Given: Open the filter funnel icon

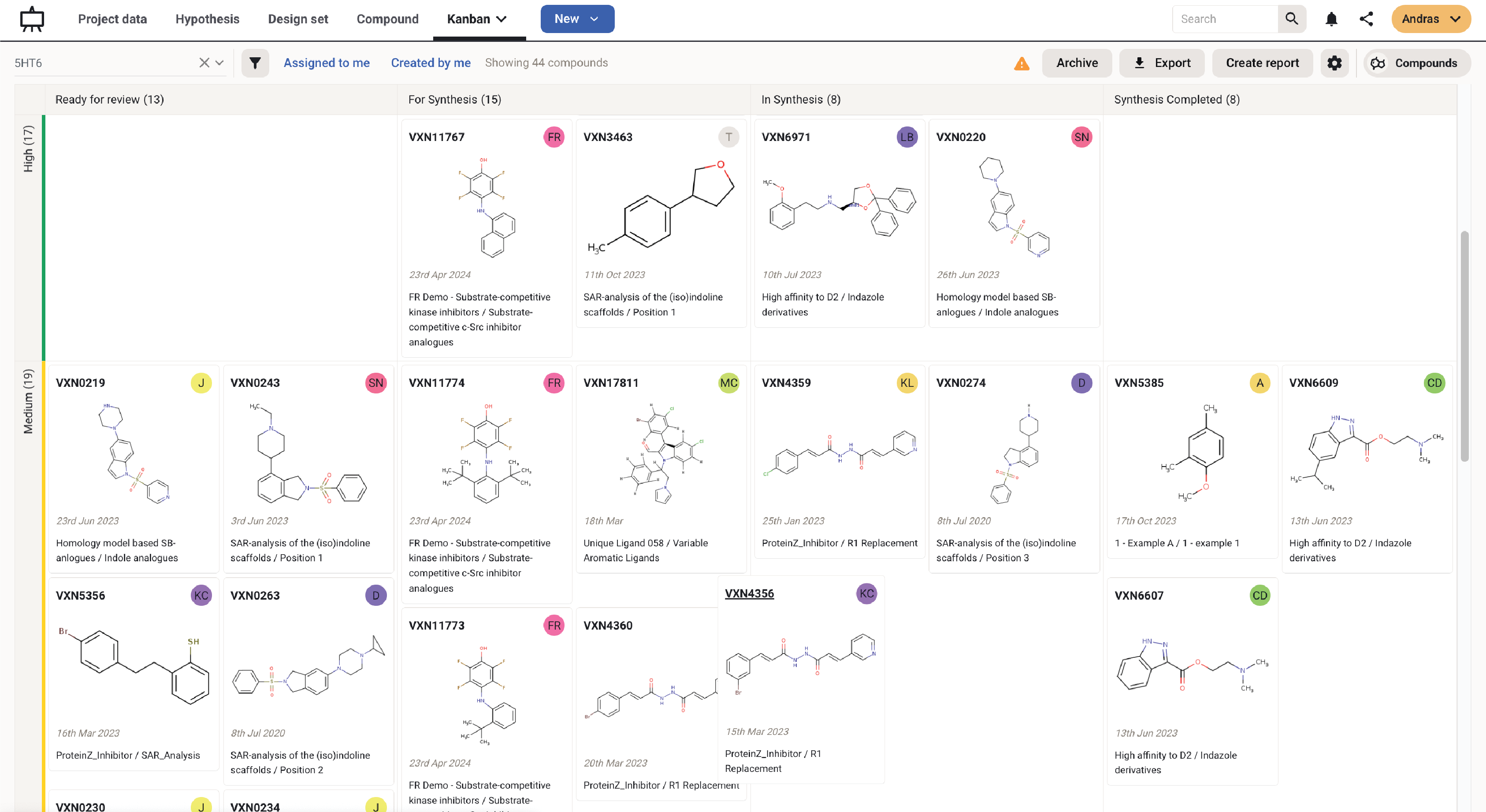Looking at the screenshot, I should 255,63.
